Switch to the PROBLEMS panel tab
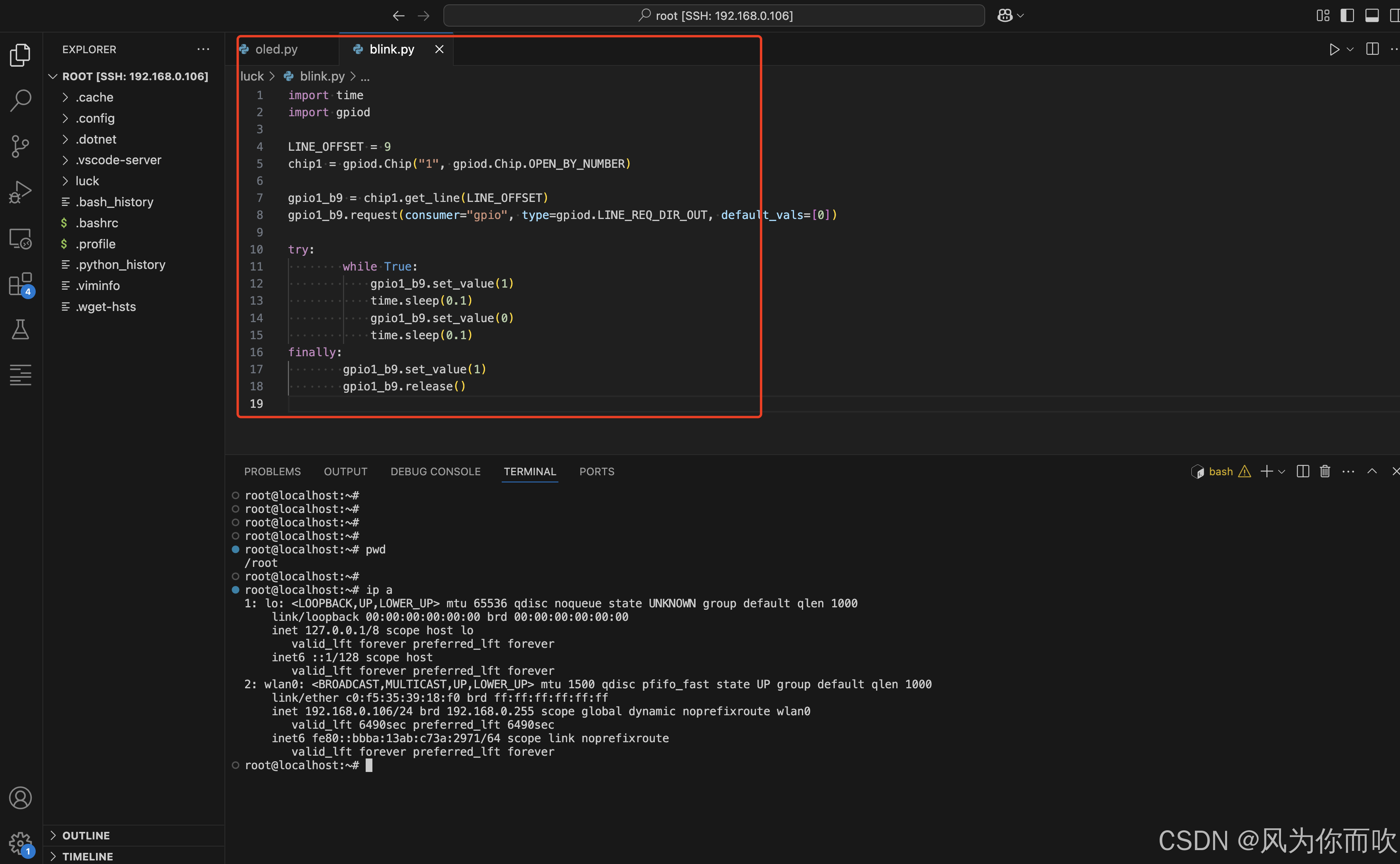Image resolution: width=1400 pixels, height=864 pixels. (272, 471)
